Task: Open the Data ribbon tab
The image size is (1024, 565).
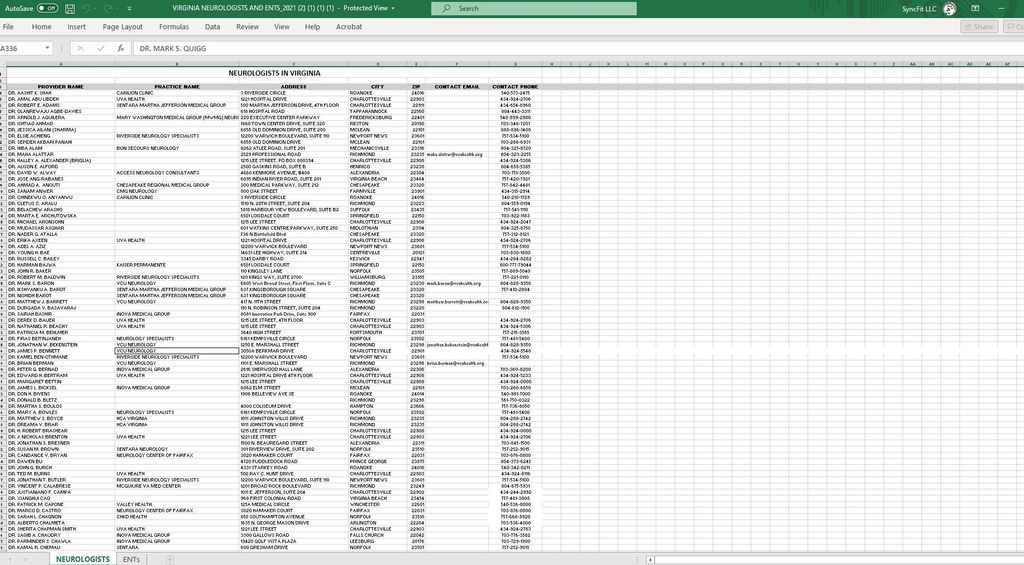Action: click(x=212, y=27)
